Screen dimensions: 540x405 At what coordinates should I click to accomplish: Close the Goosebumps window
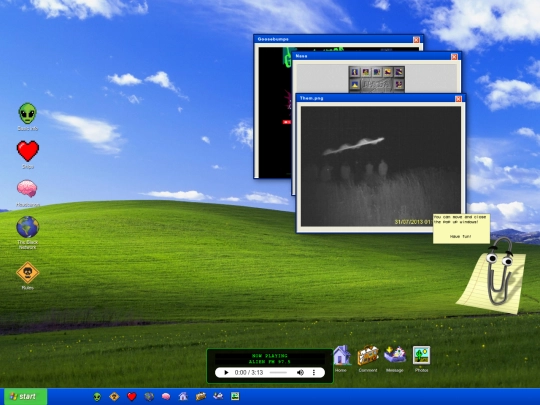click(x=416, y=40)
